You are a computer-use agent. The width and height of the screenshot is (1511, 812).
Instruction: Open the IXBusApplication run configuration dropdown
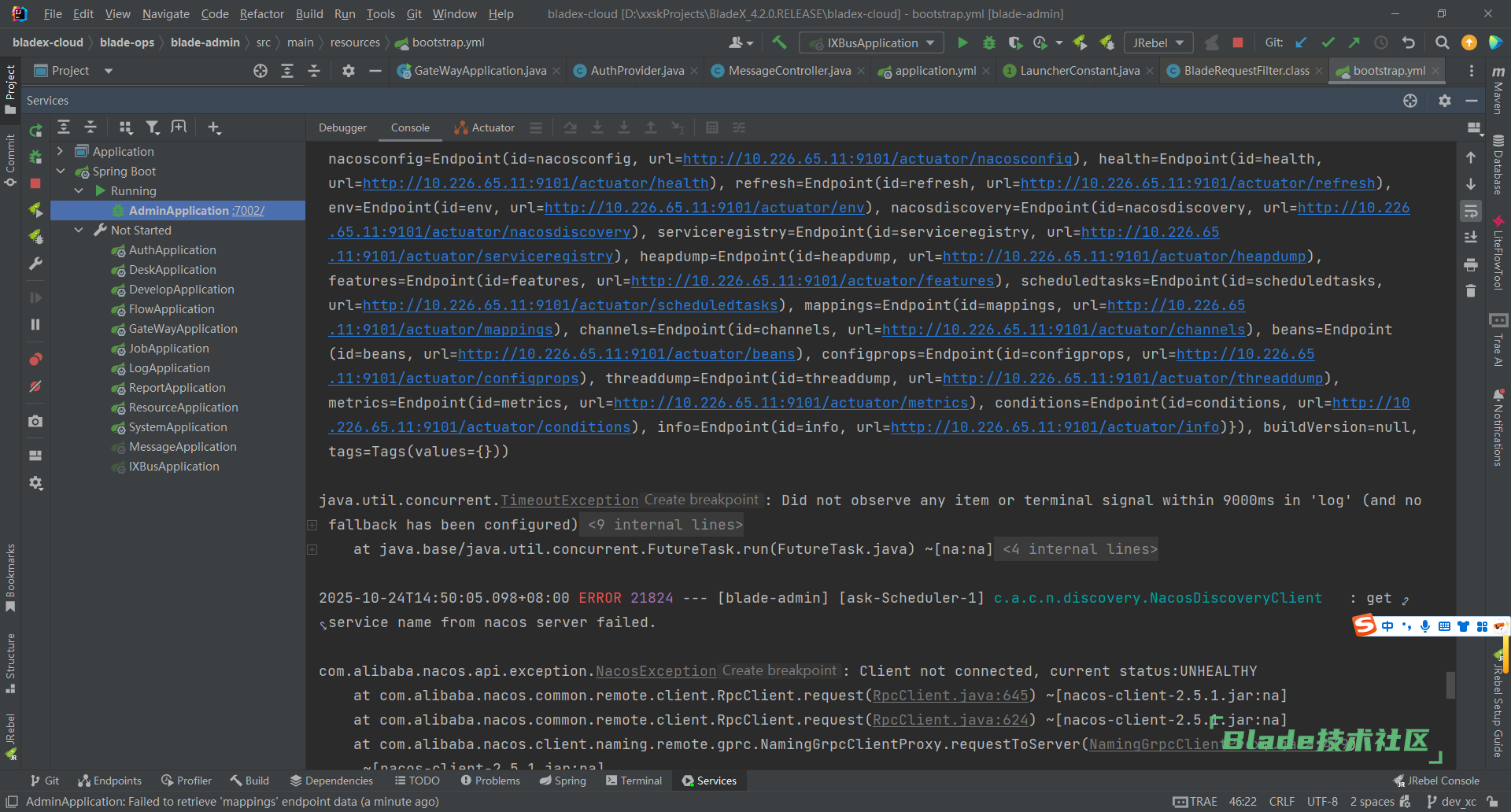[x=872, y=42]
